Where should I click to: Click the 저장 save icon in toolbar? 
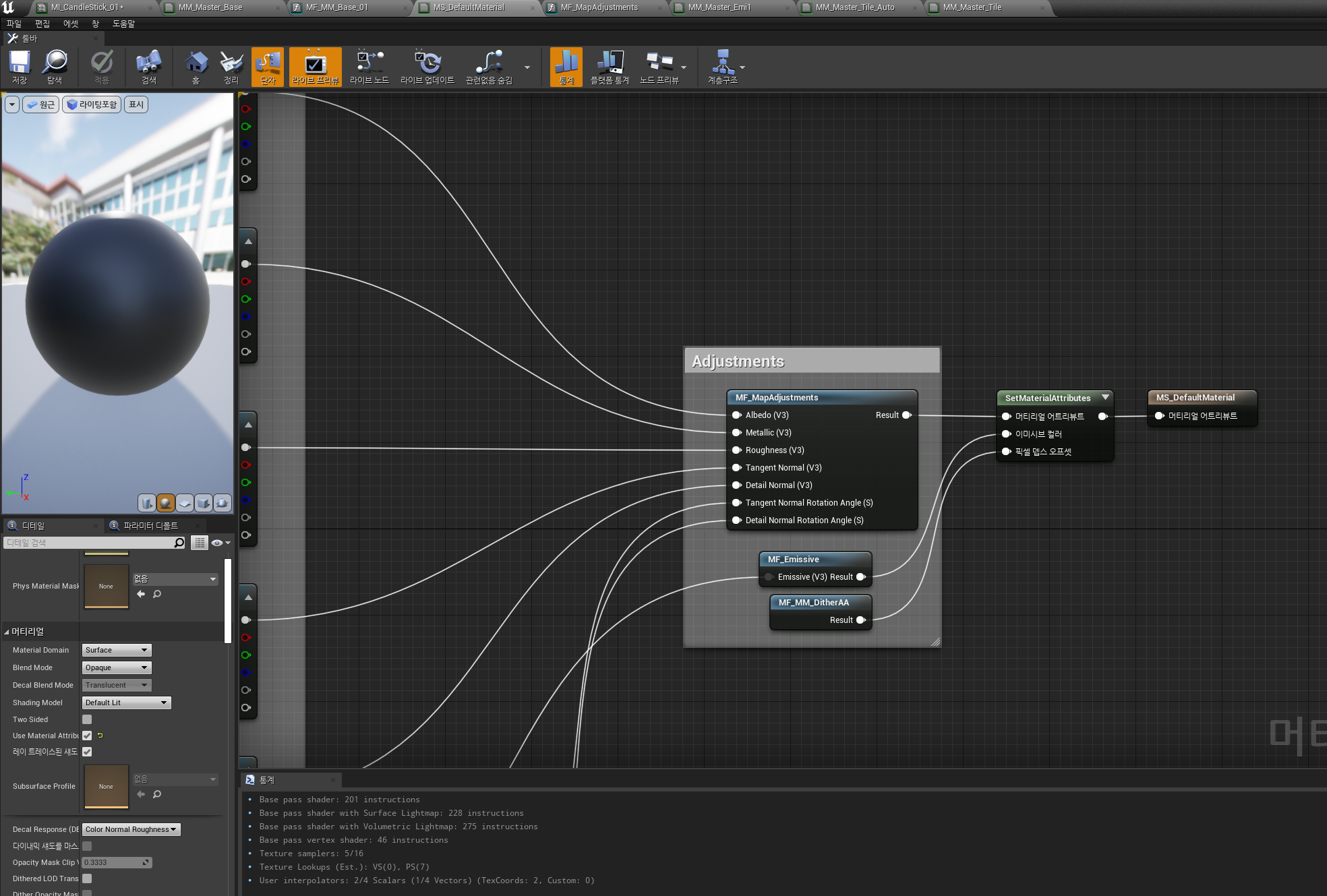click(20, 67)
